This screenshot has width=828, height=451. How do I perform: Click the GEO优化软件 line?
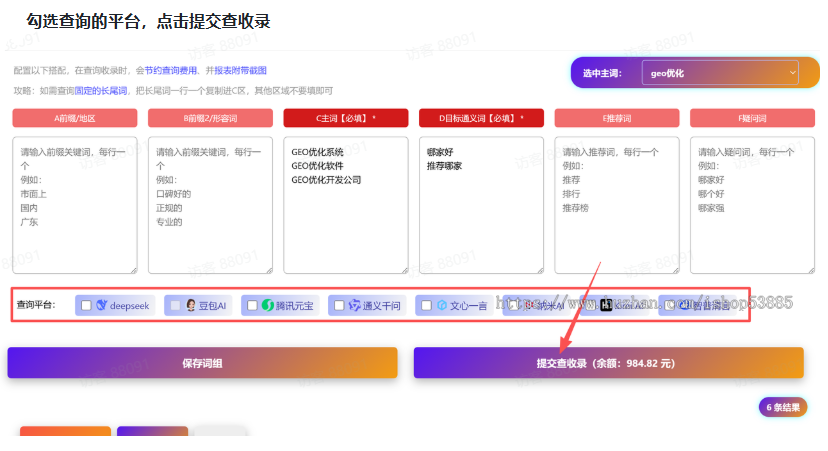pyautogui.click(x=317, y=166)
